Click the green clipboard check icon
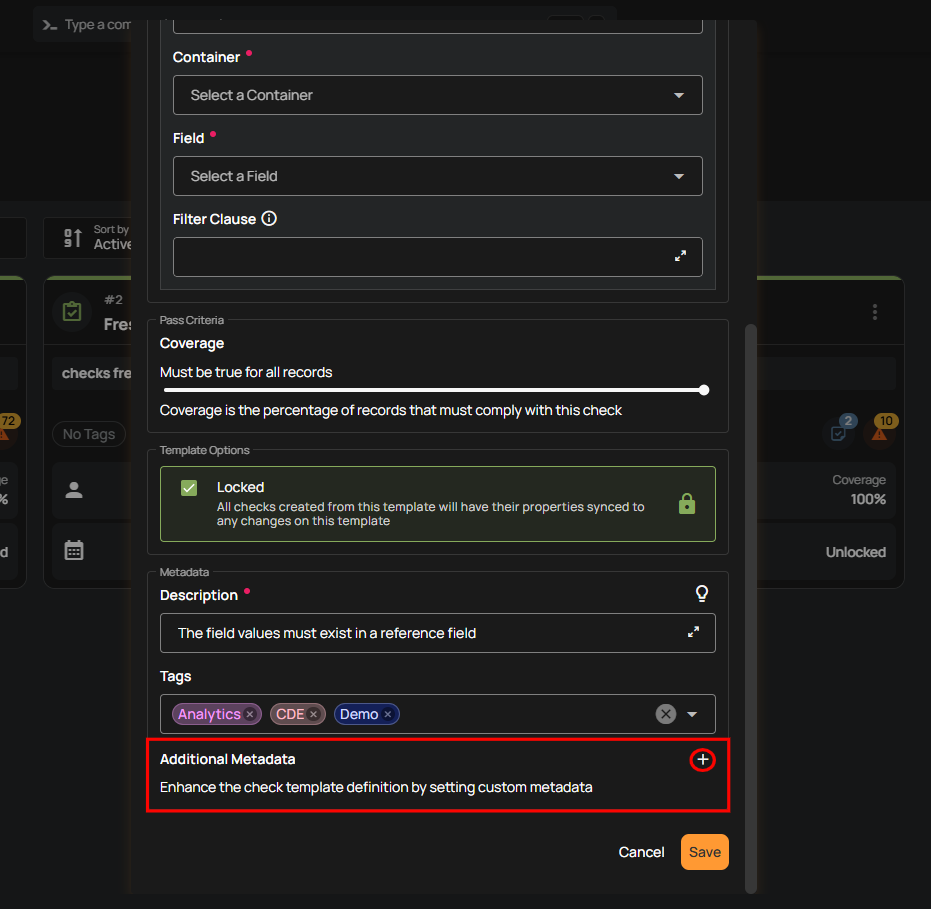931x909 pixels. coord(72,311)
